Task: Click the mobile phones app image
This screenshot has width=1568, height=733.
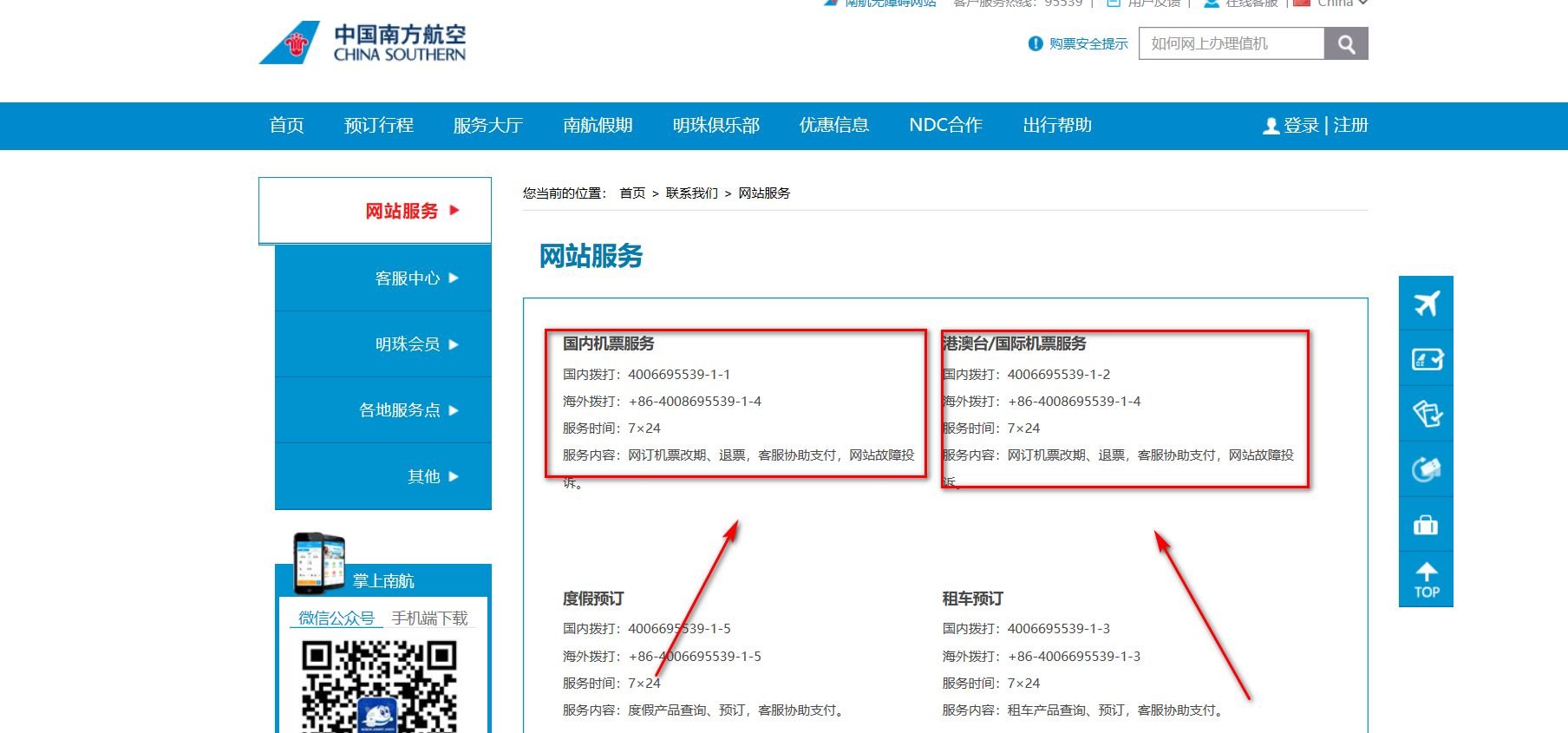Action: point(319,563)
